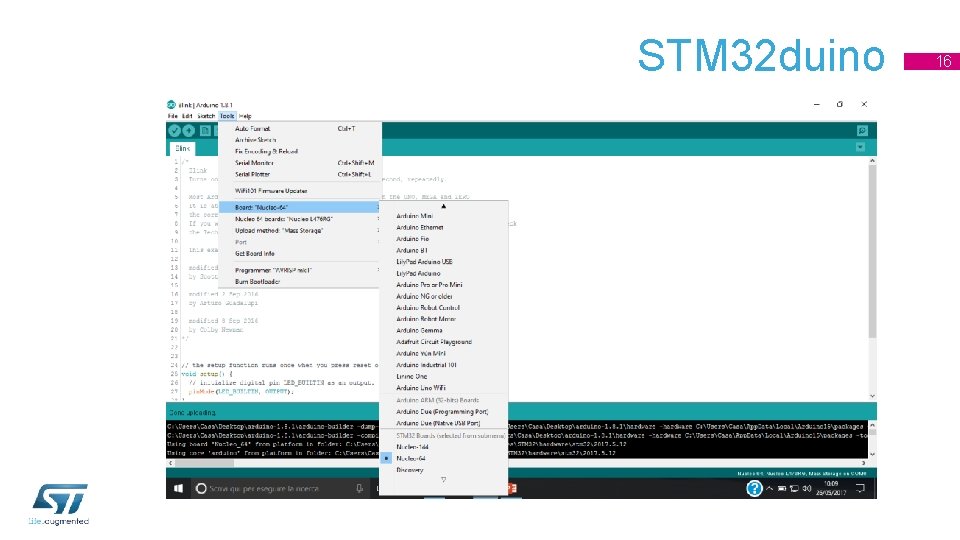This screenshot has width=960, height=540.
Task: Click the taskbar clock showing 10:09
Action: 831,488
